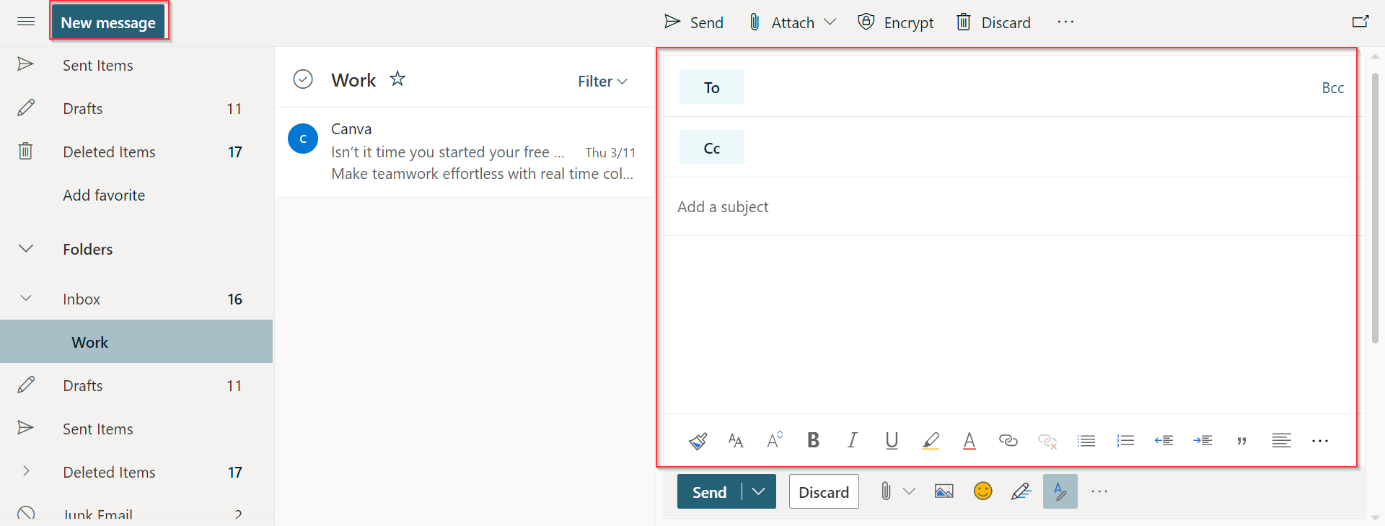Open the font color picker
The image size is (1385, 526).
pyautogui.click(x=968, y=440)
